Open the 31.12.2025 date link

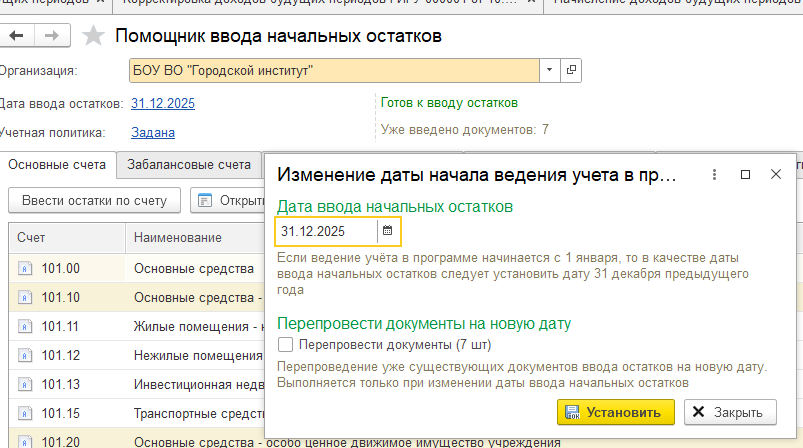(x=163, y=103)
